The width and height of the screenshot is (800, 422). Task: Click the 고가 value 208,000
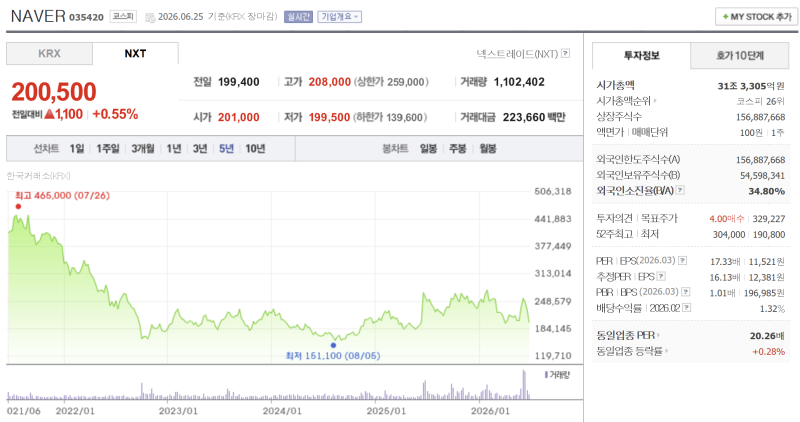coord(330,82)
